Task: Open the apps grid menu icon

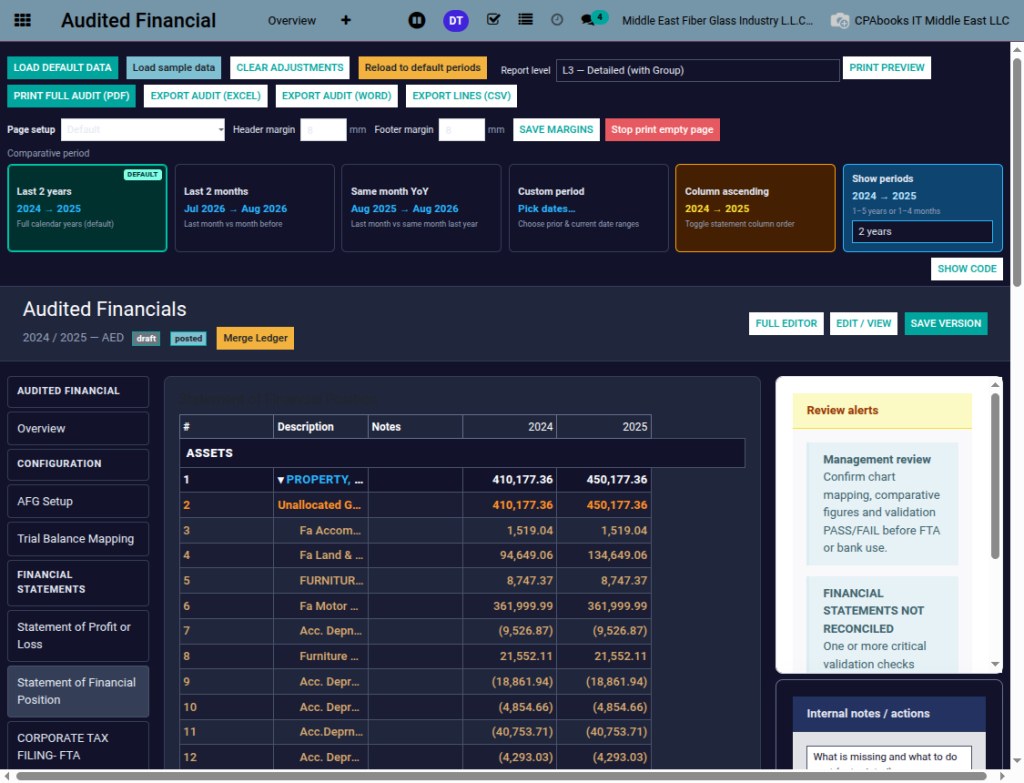Action: tap(22, 20)
